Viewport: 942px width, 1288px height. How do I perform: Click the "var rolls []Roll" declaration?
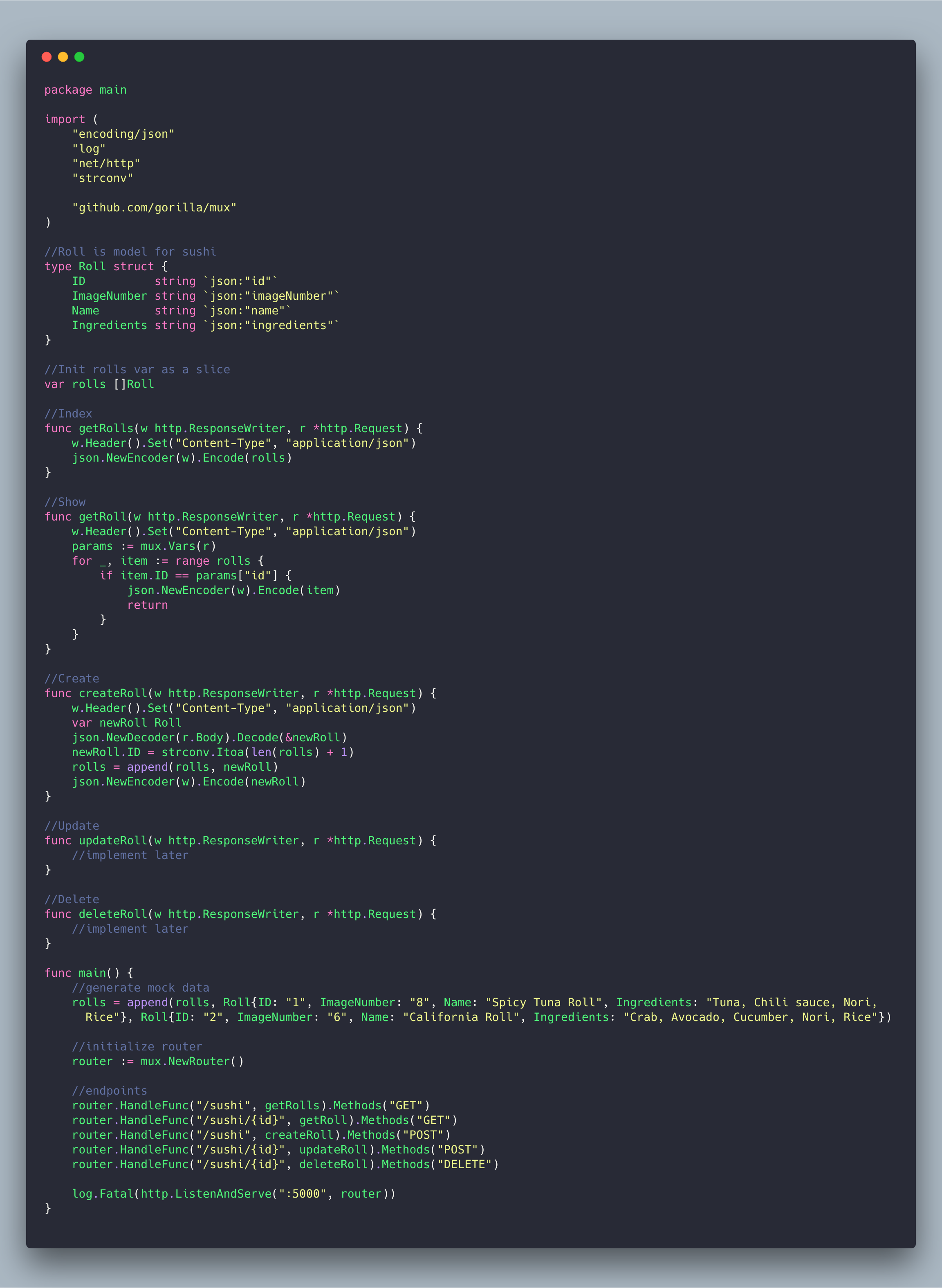99,384
